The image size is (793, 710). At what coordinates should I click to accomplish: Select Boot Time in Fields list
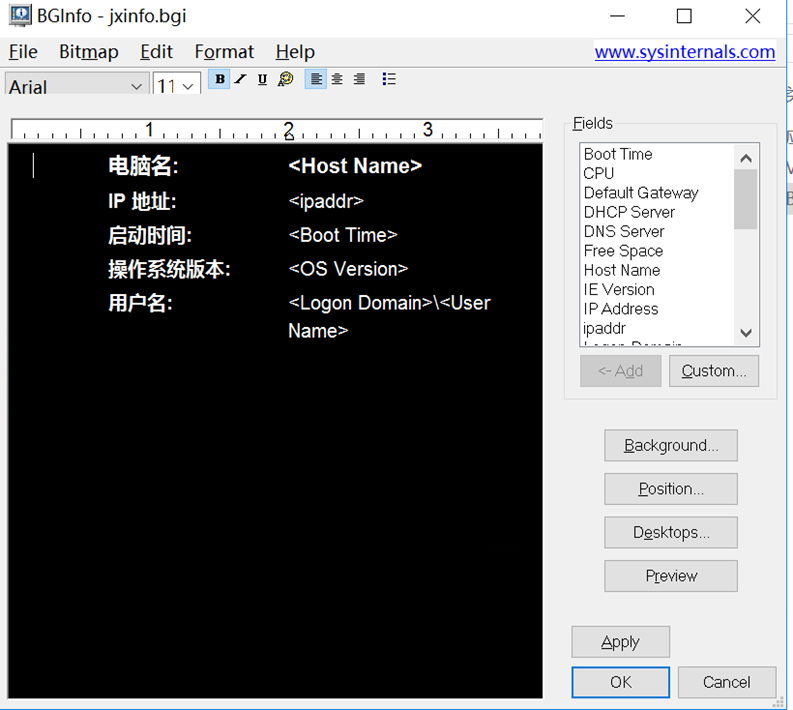point(618,154)
